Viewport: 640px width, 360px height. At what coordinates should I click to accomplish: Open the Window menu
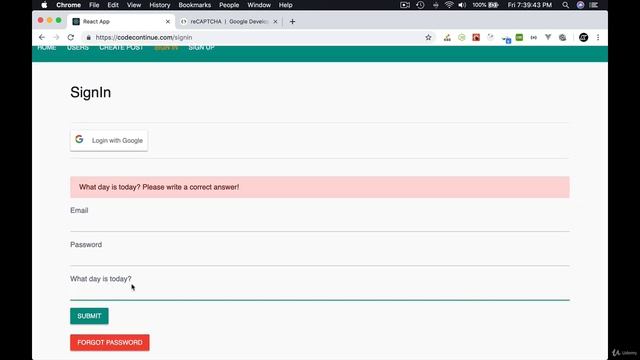pos(259,5)
